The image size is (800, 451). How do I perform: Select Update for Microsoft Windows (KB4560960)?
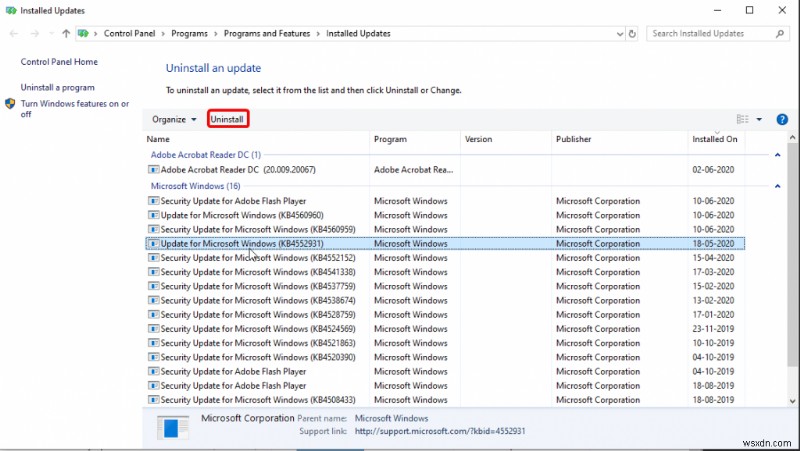point(445,215)
